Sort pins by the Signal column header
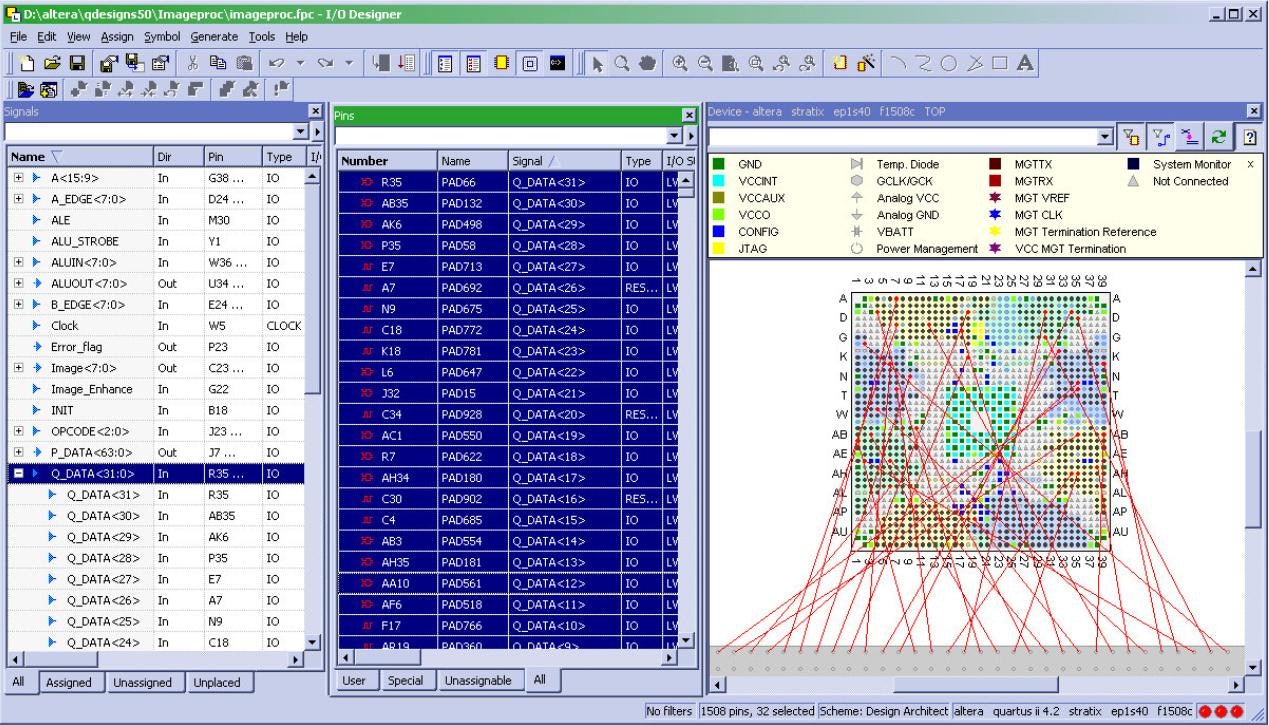The width and height of the screenshot is (1269, 725). point(564,161)
